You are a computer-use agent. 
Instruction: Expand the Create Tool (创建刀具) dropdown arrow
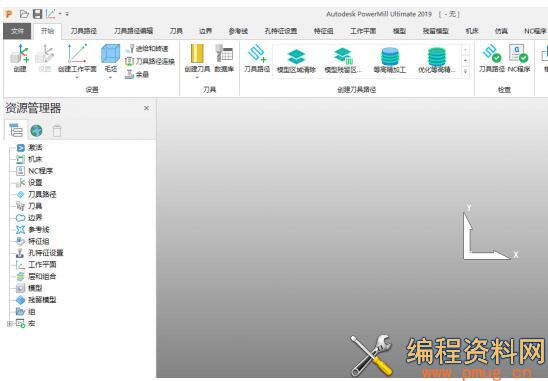pyautogui.click(x=197, y=78)
